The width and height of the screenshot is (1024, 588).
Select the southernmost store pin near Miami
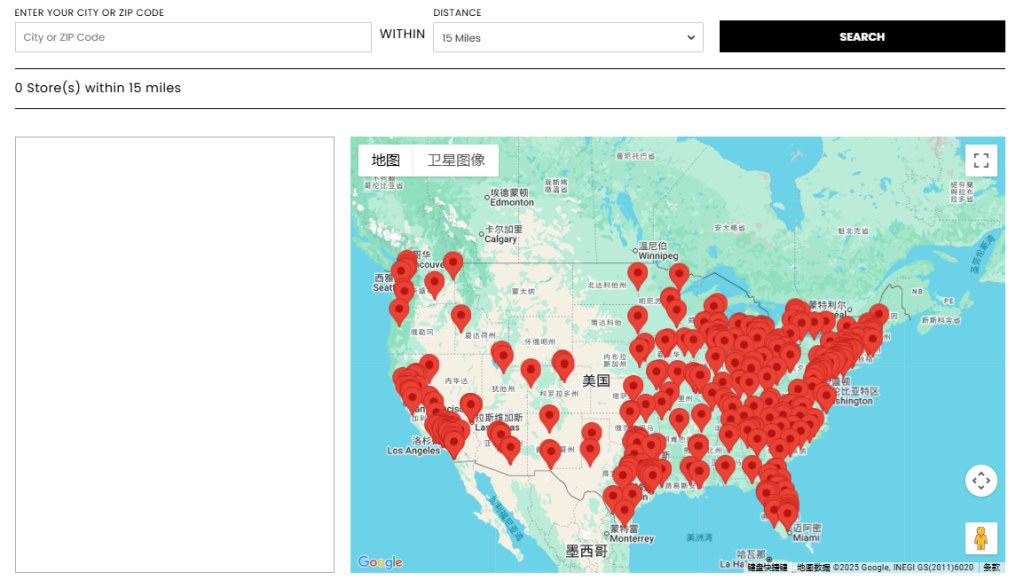coord(787,513)
